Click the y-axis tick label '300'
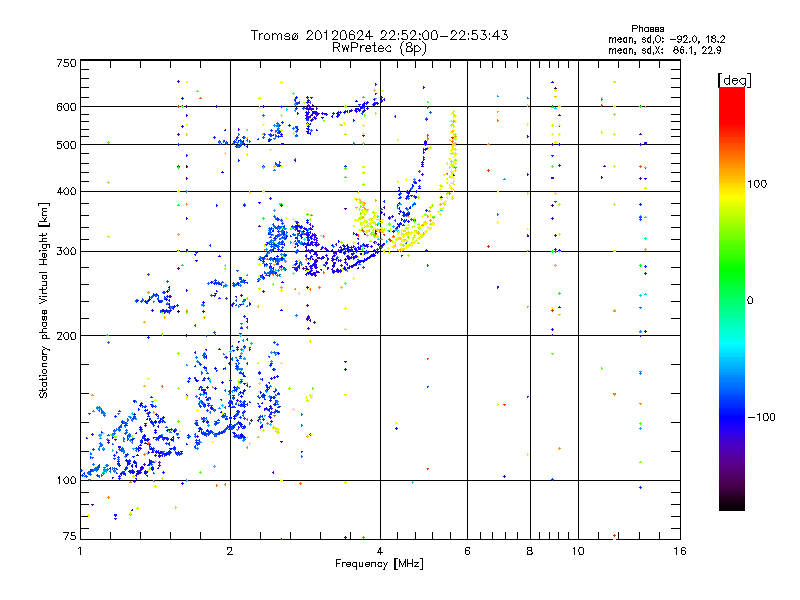 66,252
